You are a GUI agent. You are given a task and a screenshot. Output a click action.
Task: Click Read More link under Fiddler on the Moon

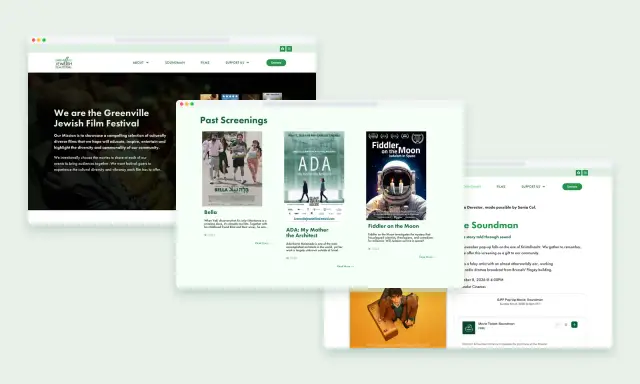click(427, 257)
